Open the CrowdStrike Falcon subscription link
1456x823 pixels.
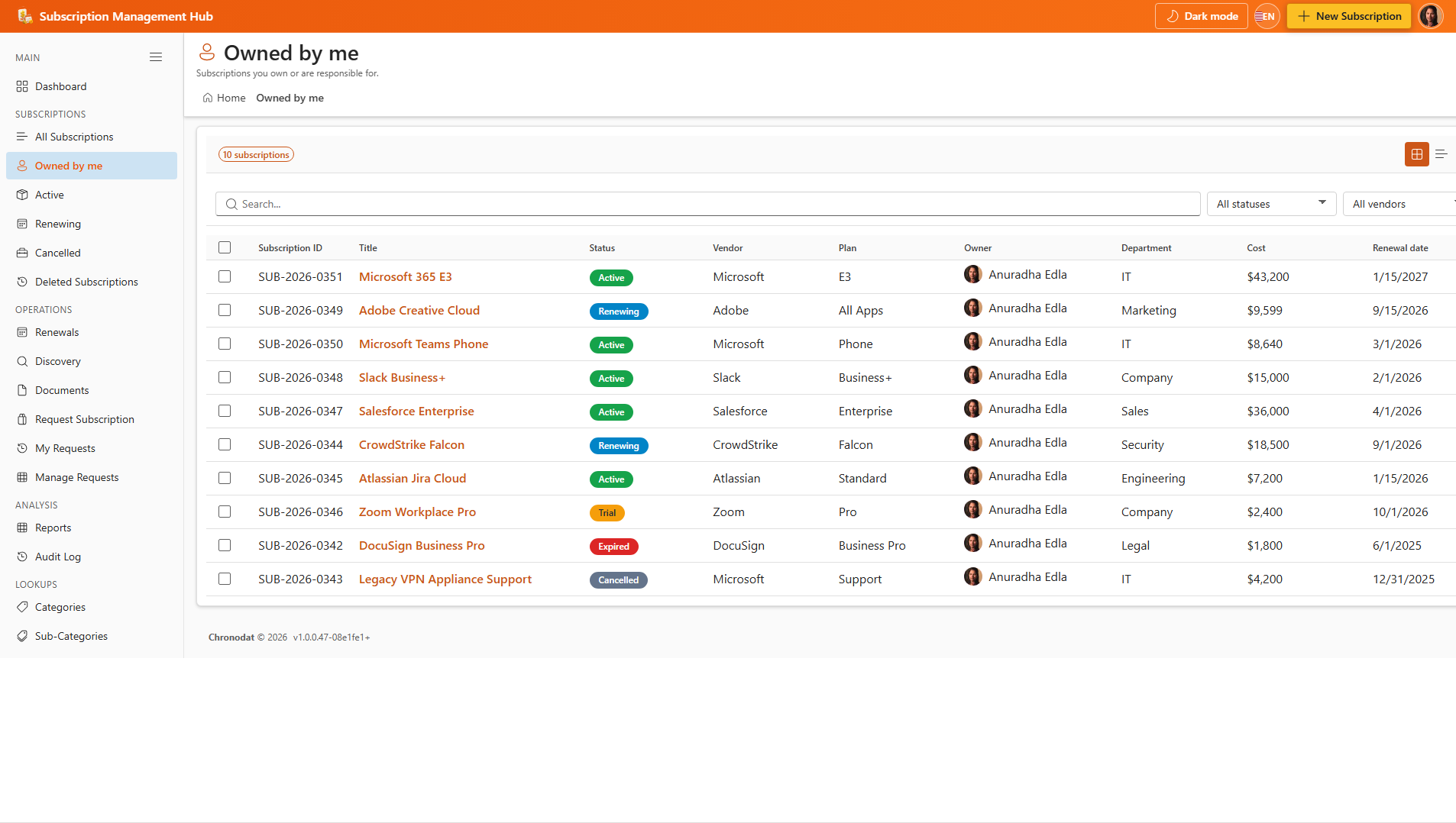point(412,444)
